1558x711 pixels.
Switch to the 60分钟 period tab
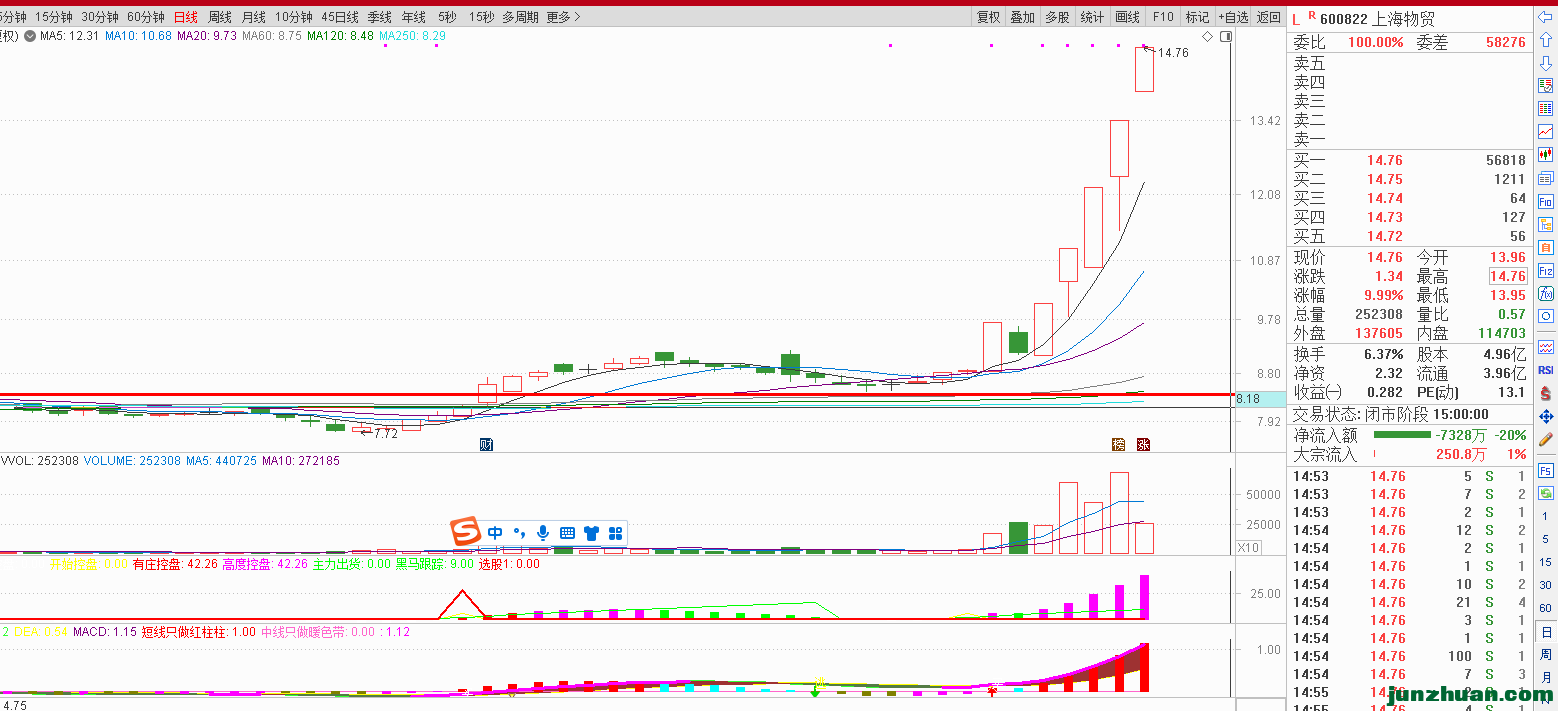[146, 17]
